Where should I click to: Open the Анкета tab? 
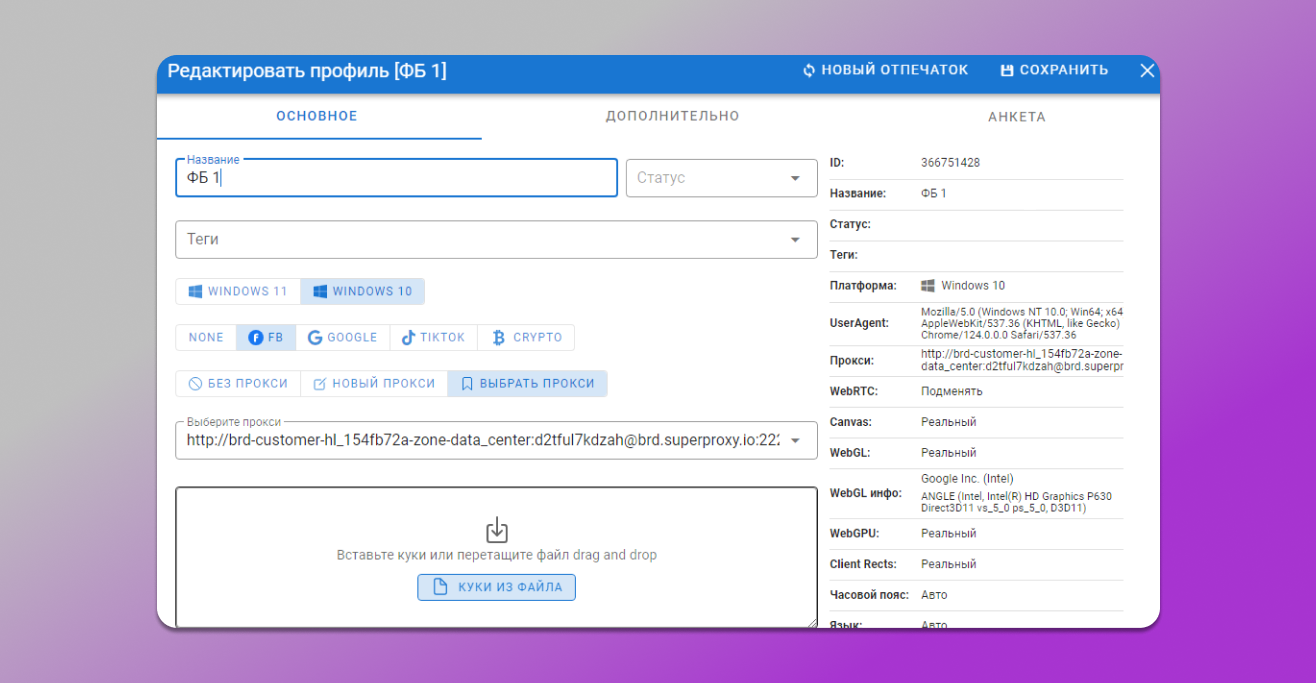click(x=1016, y=117)
